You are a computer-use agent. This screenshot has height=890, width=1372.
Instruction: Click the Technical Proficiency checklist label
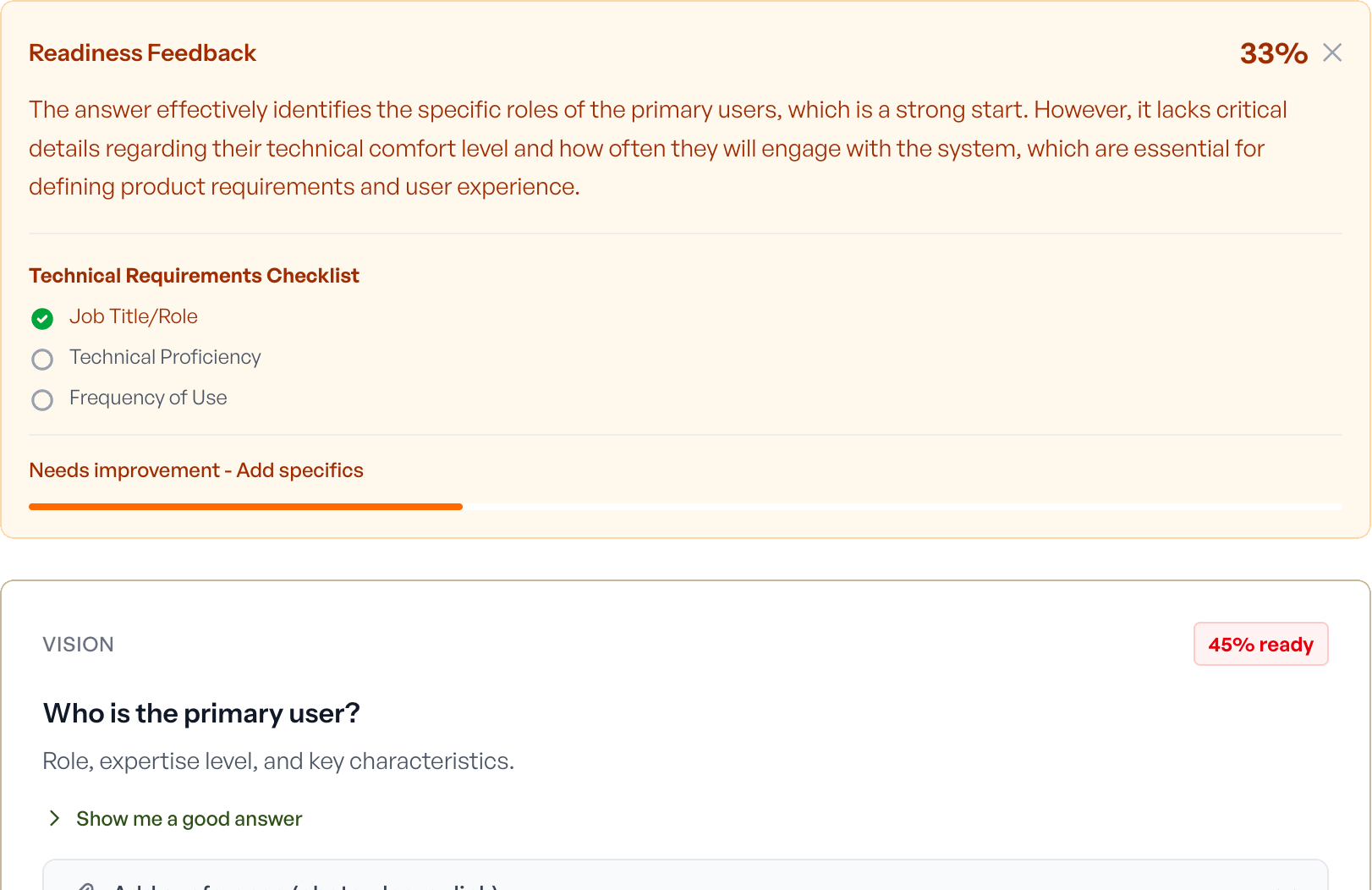[x=165, y=357]
